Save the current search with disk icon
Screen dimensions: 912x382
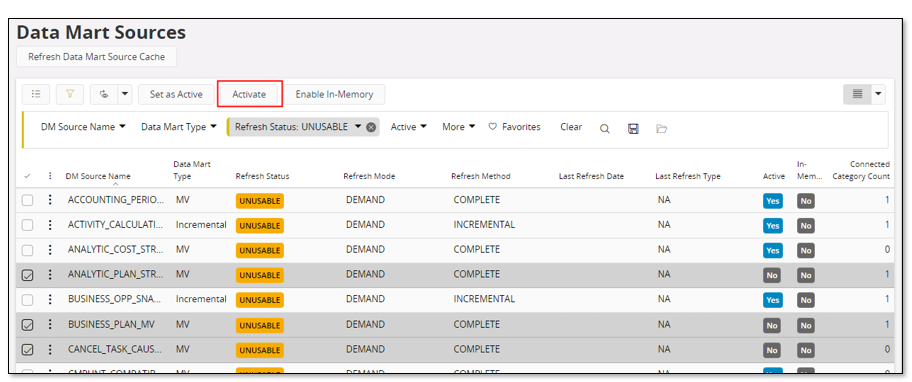633,128
